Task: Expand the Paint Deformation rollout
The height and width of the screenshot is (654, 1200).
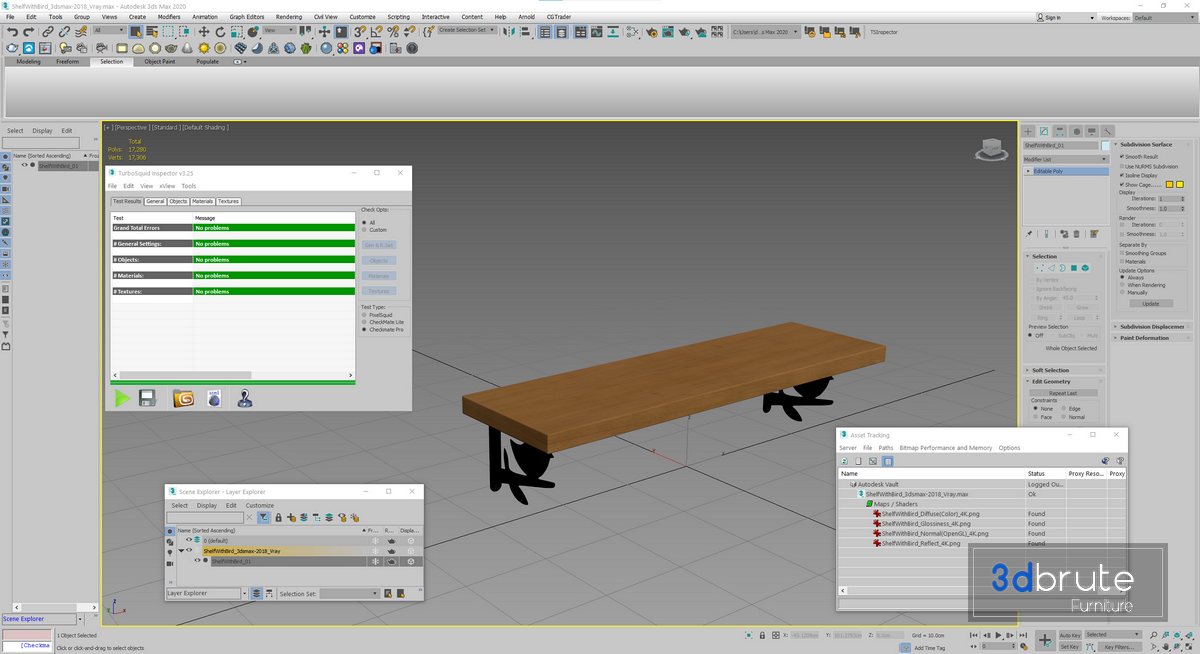Action: point(1144,338)
